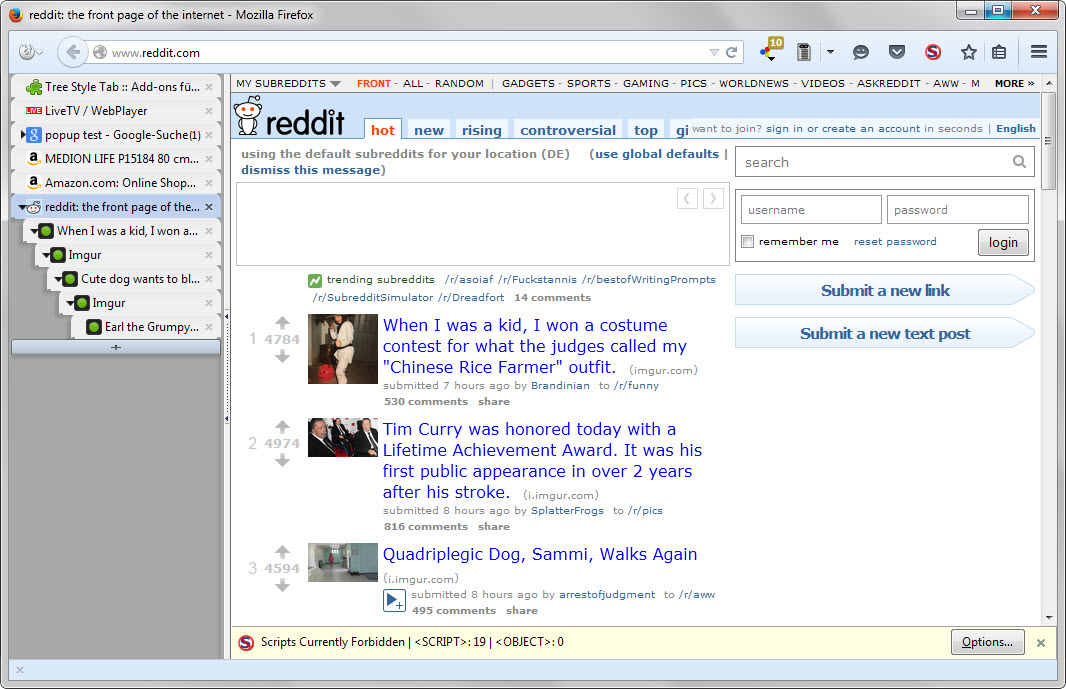Image resolution: width=1066 pixels, height=689 pixels.
Task: Close the LiveTV / WebPlayer tab
Action: point(209,111)
